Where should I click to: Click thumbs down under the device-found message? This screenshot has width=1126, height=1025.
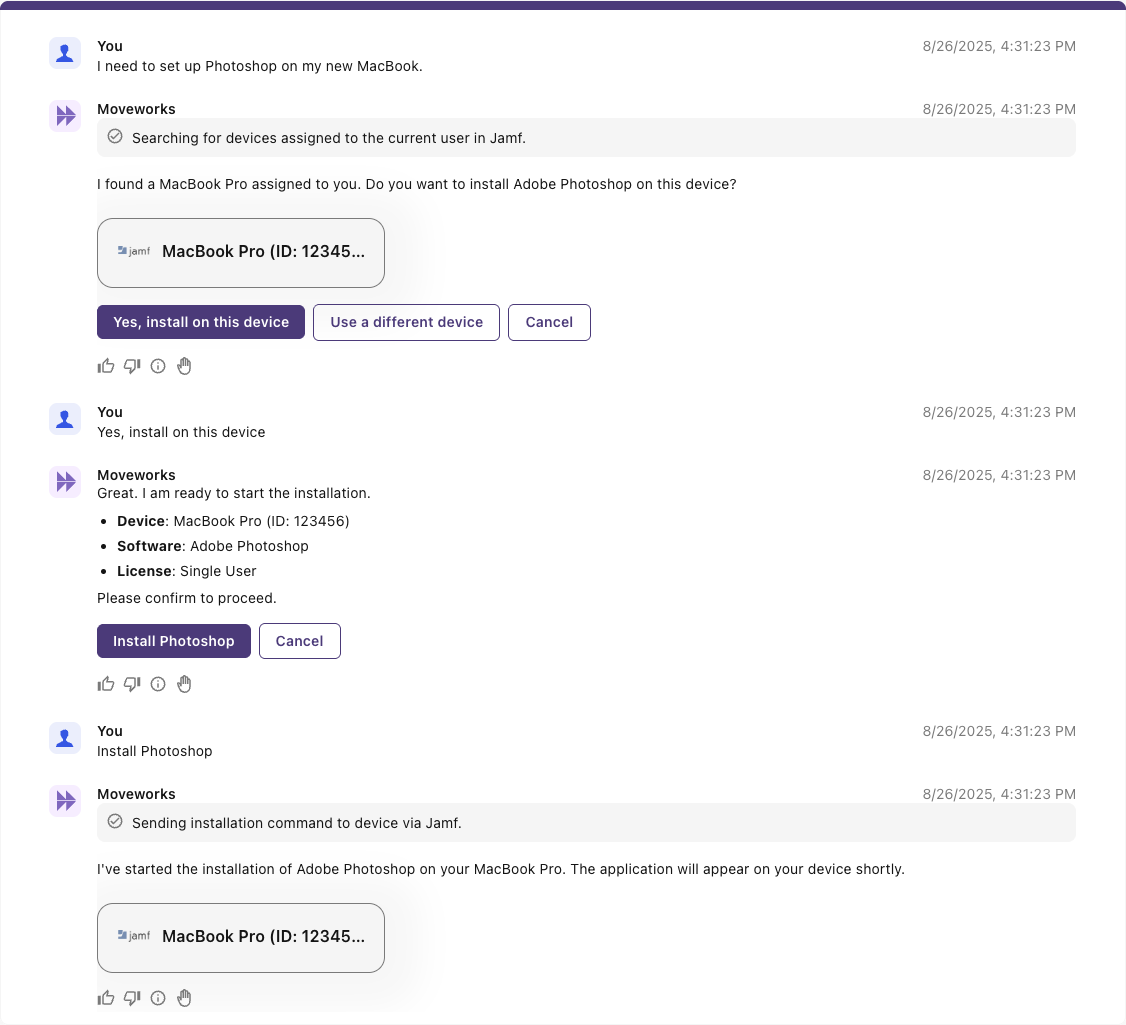tap(132, 366)
